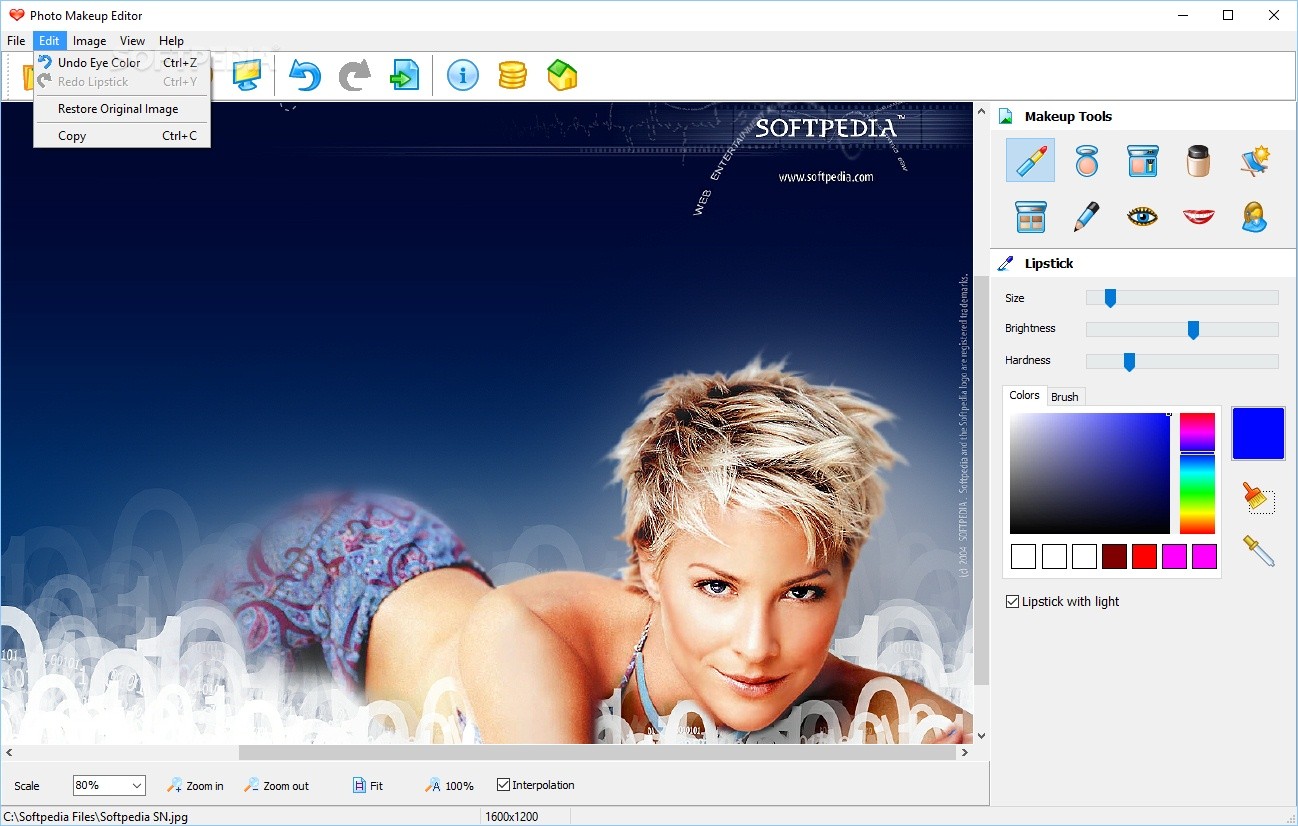Image resolution: width=1298 pixels, height=826 pixels.
Task: Toggle Lipstick with light checkbox
Action: click(1012, 601)
